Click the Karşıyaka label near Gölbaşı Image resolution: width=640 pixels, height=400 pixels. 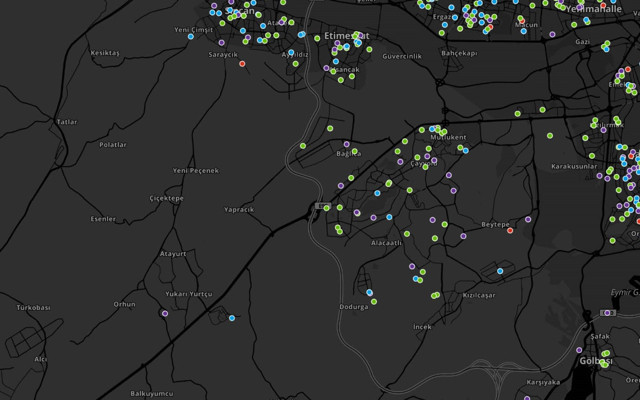[x=543, y=382]
